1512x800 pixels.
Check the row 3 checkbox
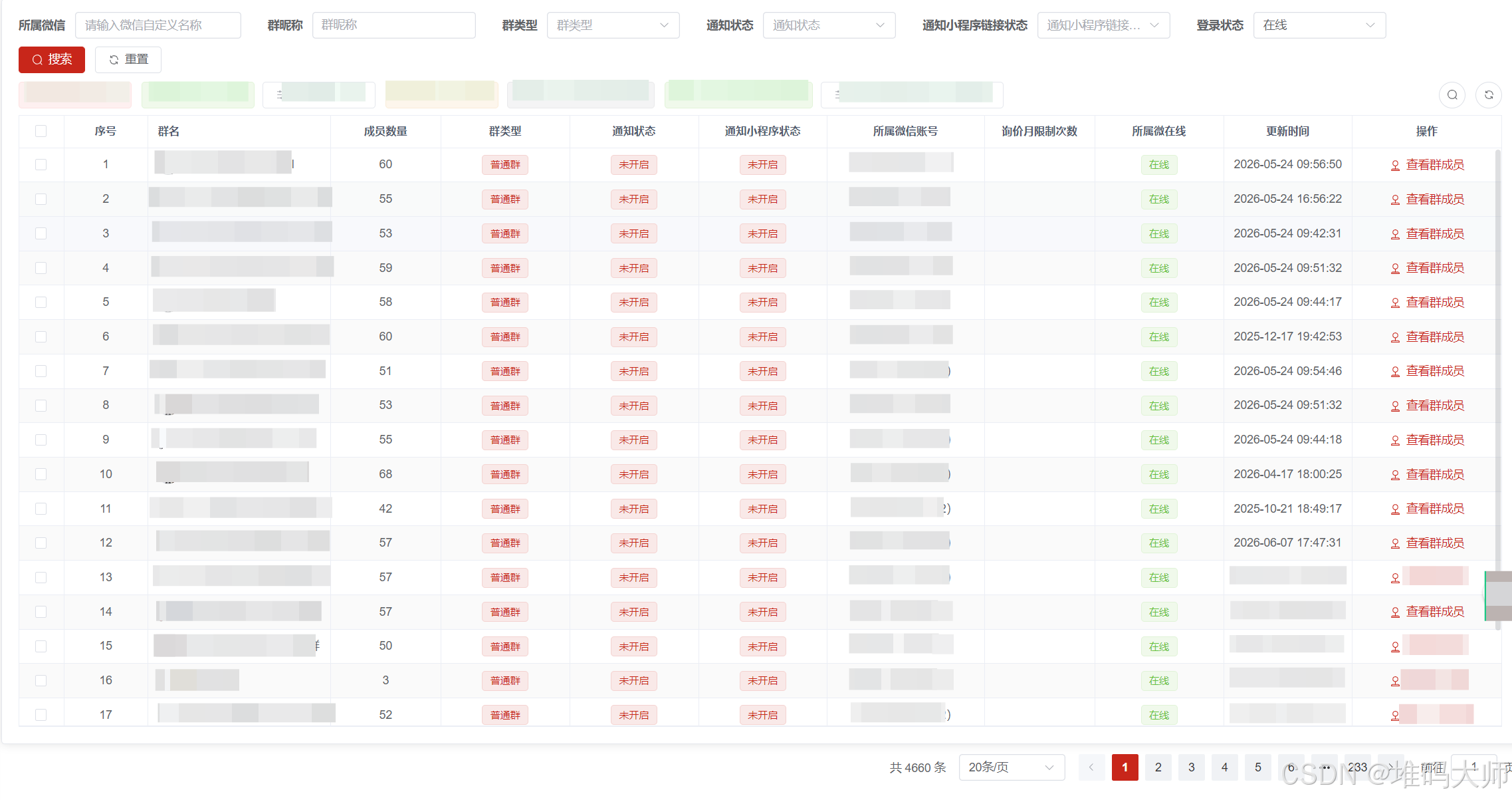(x=41, y=233)
